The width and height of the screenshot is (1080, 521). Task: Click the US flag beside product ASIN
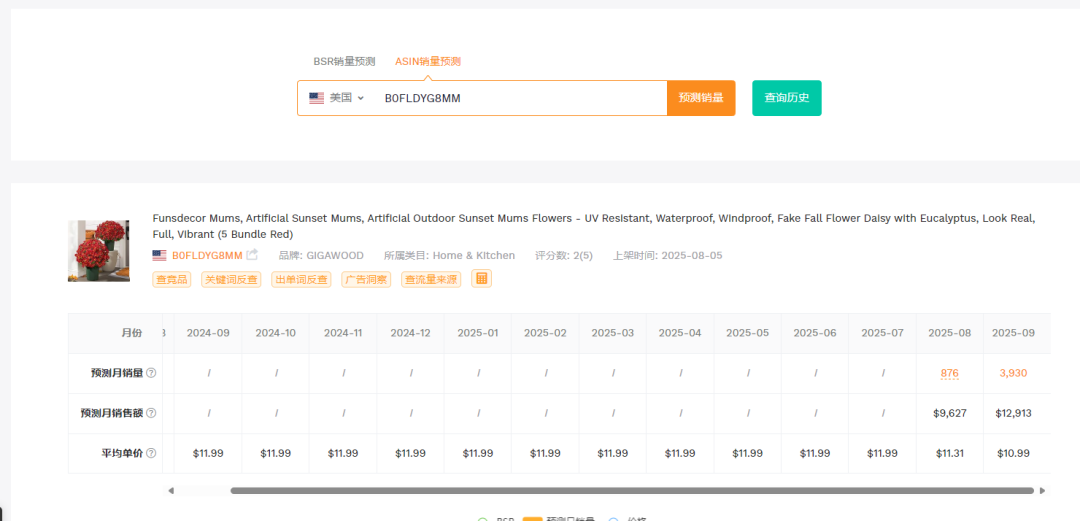tap(159, 256)
